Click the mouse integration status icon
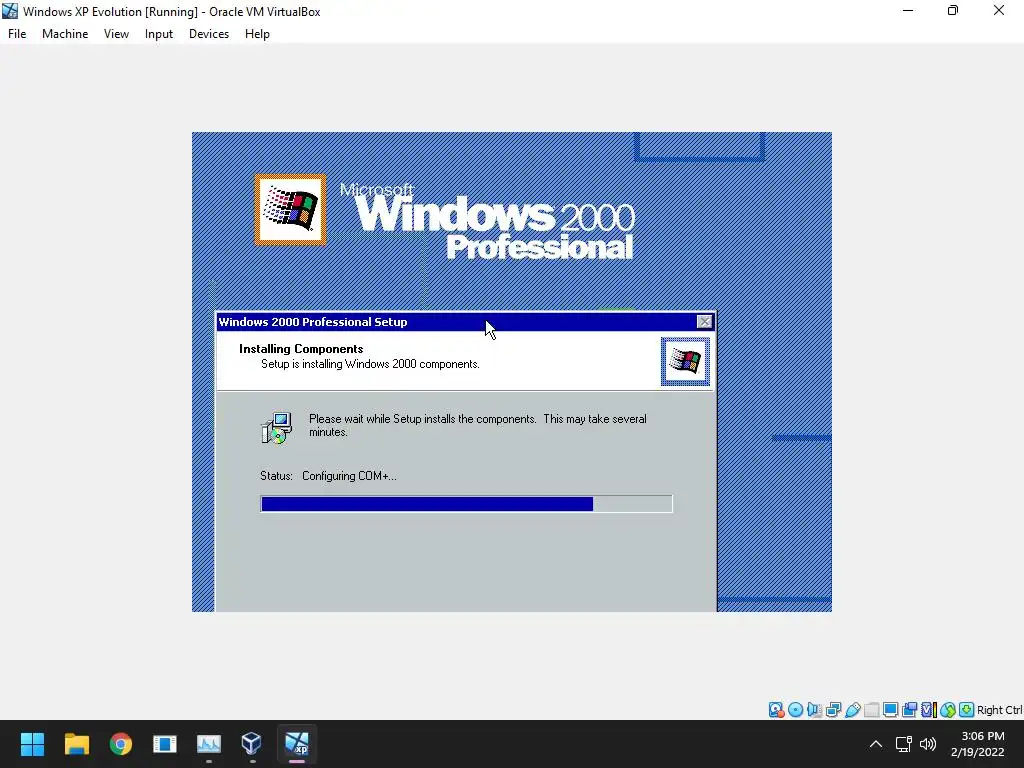The width and height of the screenshot is (1024, 768). coord(948,710)
